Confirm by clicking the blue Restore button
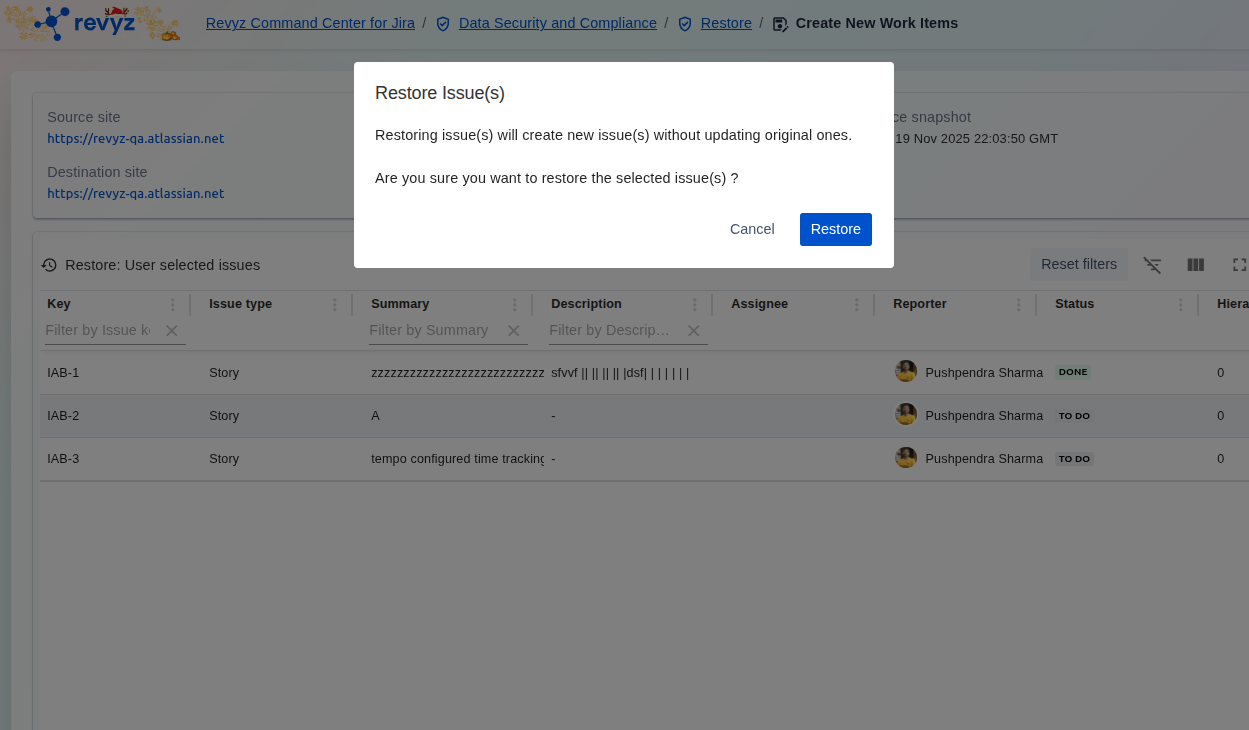1249x730 pixels. pos(835,229)
